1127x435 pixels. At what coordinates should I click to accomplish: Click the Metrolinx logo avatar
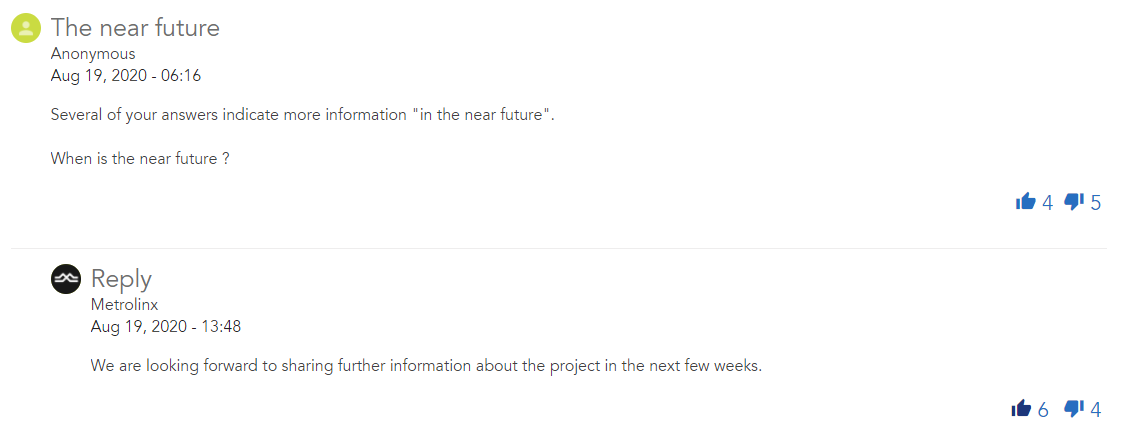click(x=66, y=279)
